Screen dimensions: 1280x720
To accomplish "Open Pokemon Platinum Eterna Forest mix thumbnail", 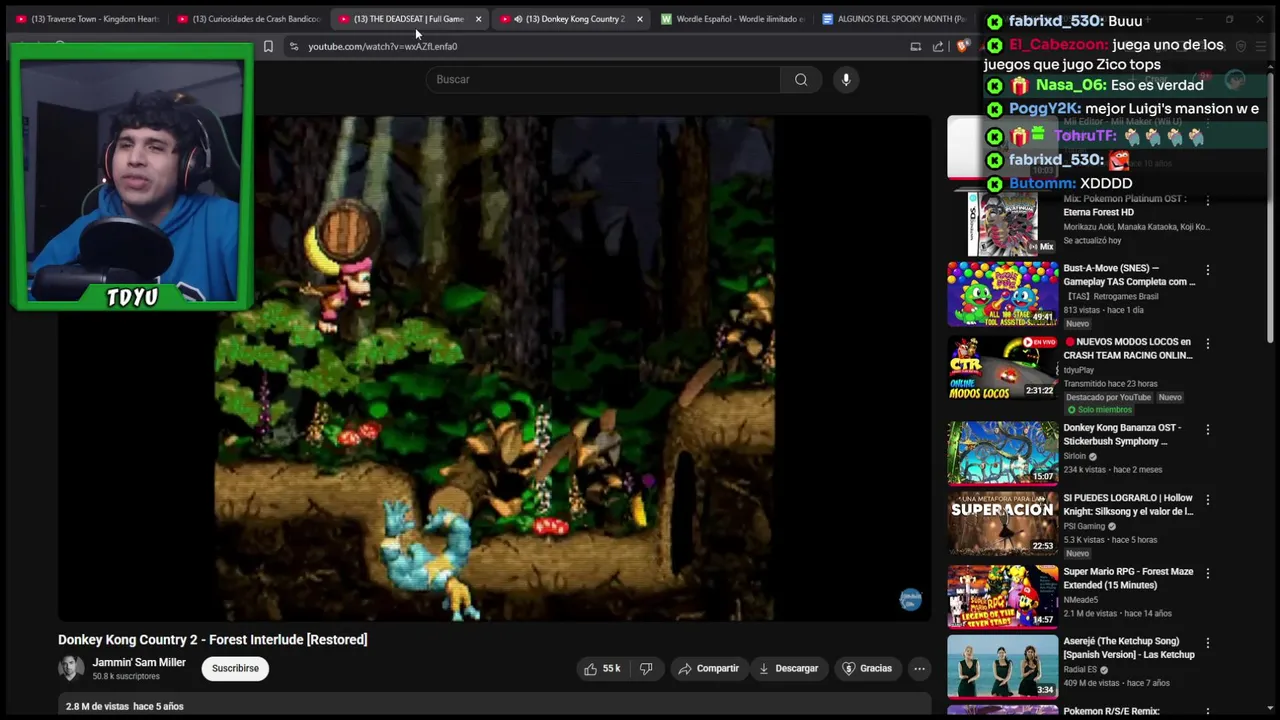I will [x=1002, y=224].
